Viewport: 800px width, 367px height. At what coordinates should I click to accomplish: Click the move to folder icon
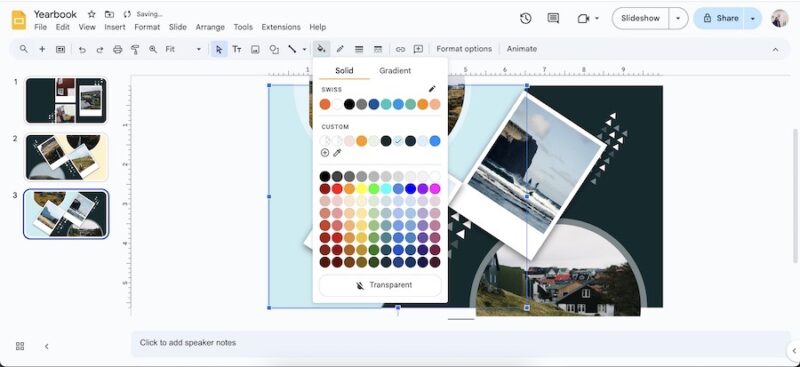109,14
